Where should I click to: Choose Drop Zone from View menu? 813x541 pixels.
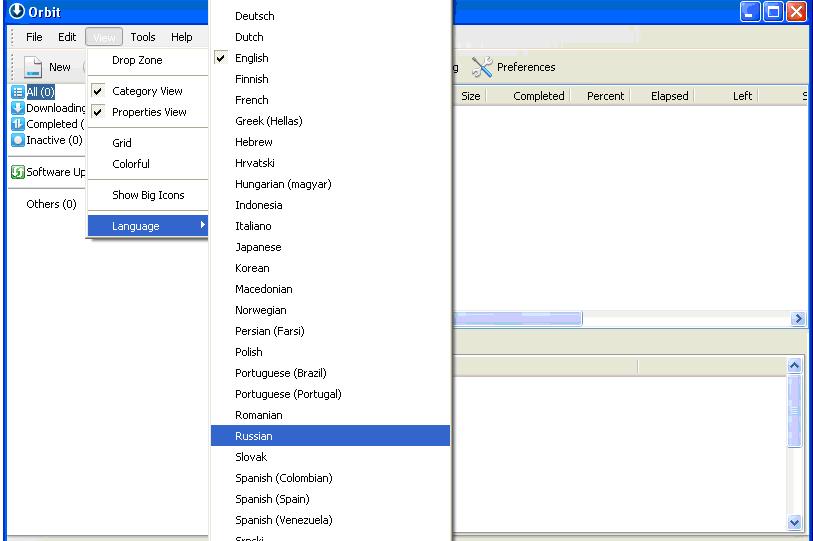[x=148, y=60]
